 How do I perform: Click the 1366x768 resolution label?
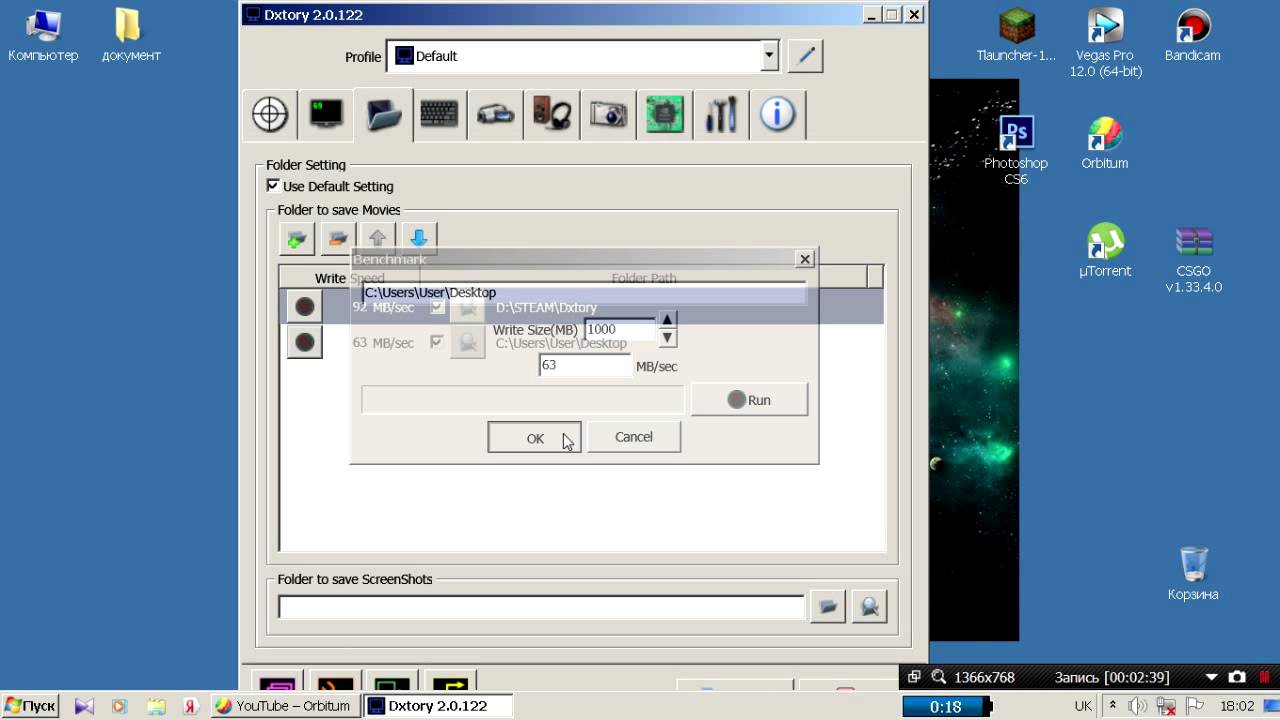pyautogui.click(x=985, y=677)
